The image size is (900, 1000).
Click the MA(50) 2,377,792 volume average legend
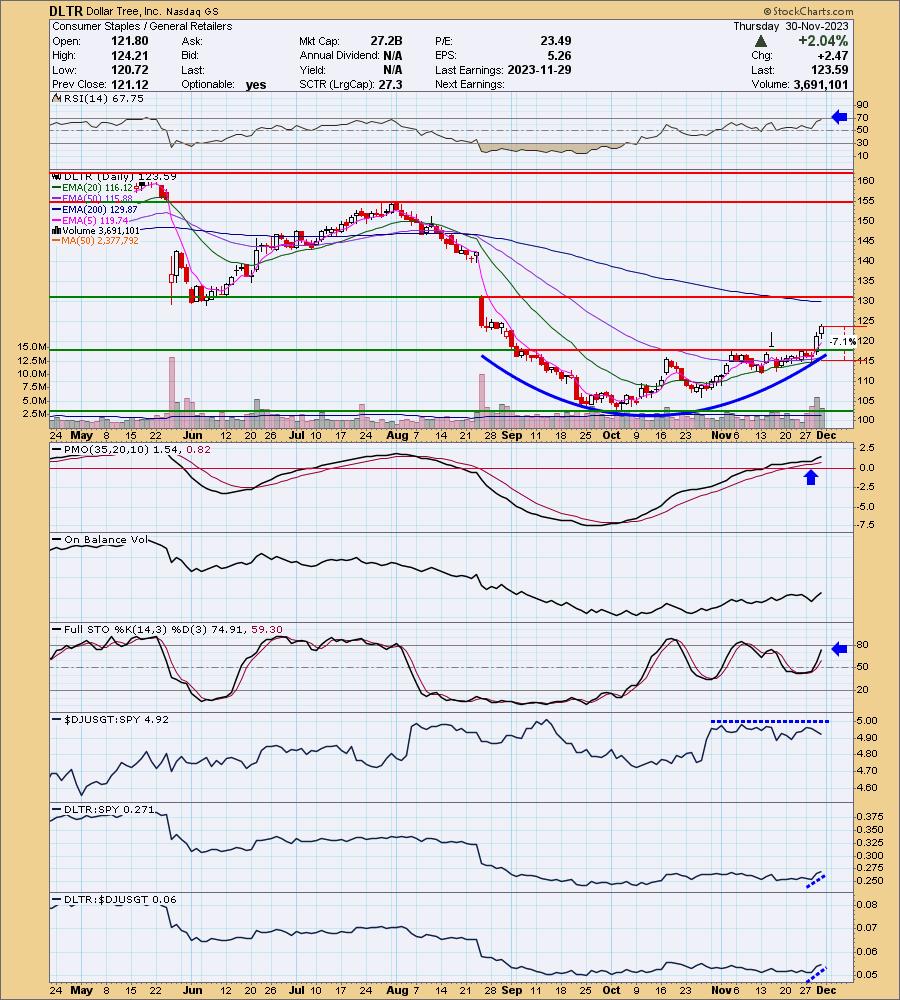coord(100,240)
